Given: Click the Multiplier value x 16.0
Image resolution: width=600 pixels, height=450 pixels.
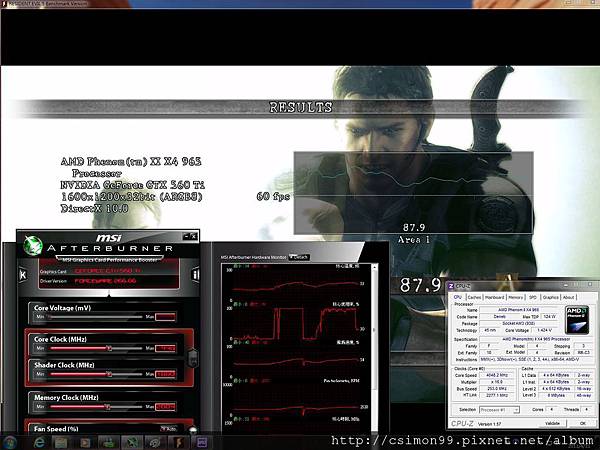Looking at the screenshot, I should click(497, 382).
